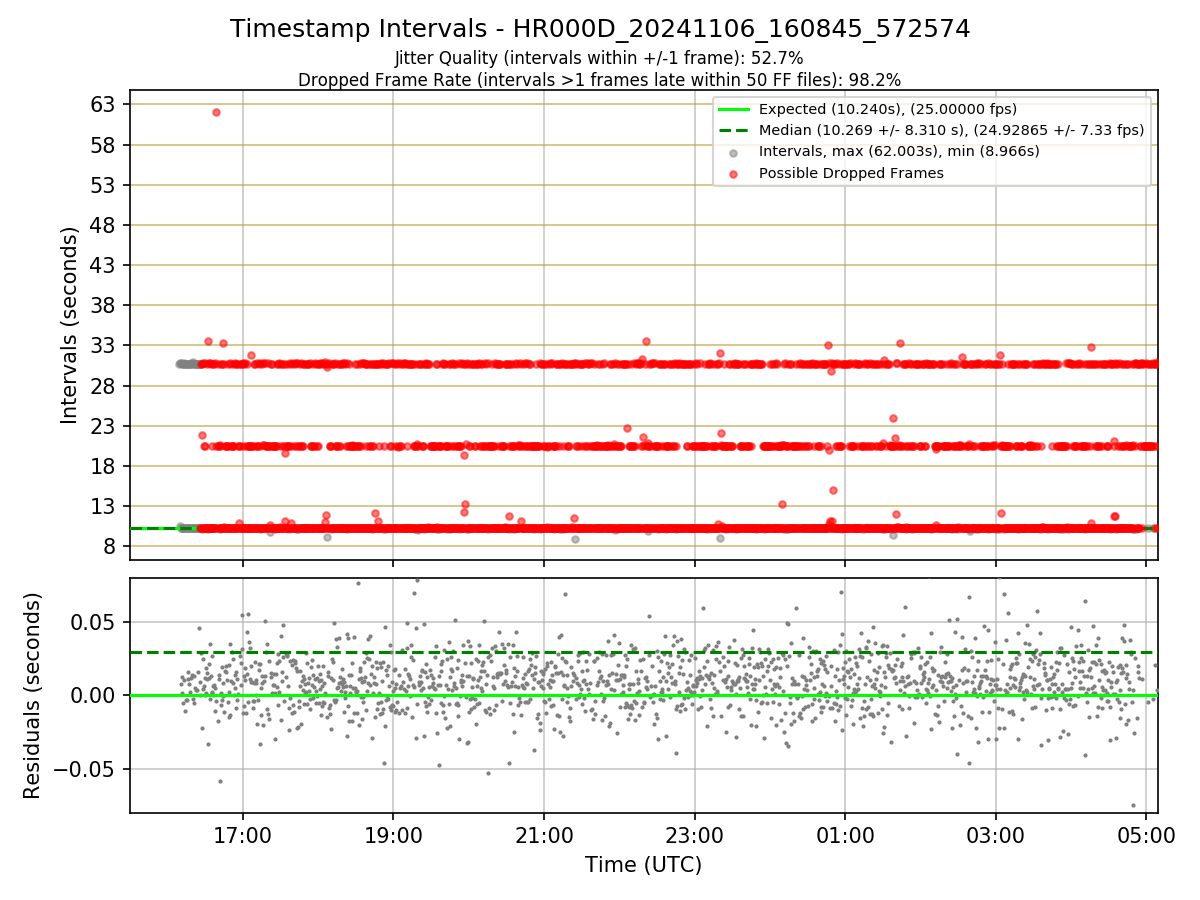Click the plot title 'Timestamp Intervals - HR000D_20241106_160845_572574'
Image resolution: width=1200 pixels, height=900 pixels.
coord(600,29)
